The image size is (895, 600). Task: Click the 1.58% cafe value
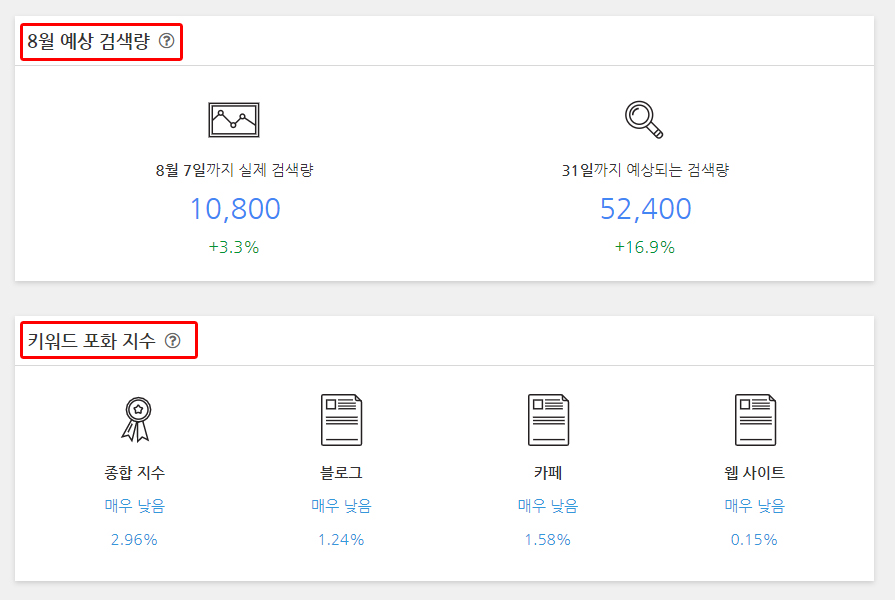(x=547, y=539)
